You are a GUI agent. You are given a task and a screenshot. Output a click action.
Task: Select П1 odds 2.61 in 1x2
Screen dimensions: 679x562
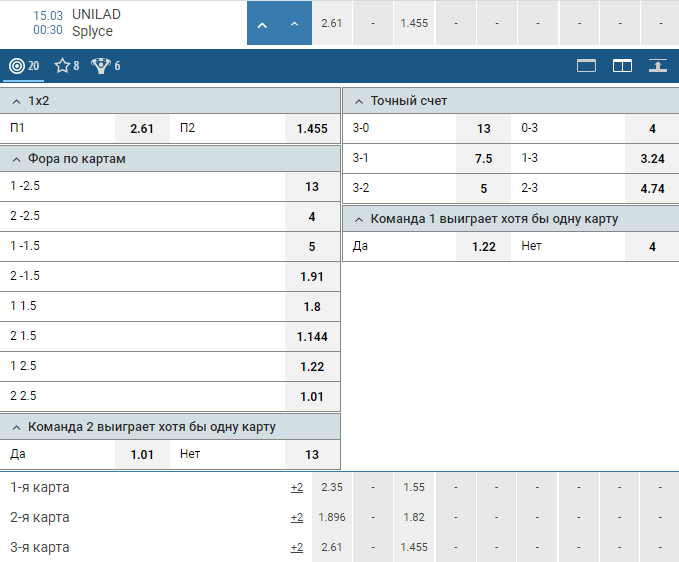pyautogui.click(x=142, y=129)
